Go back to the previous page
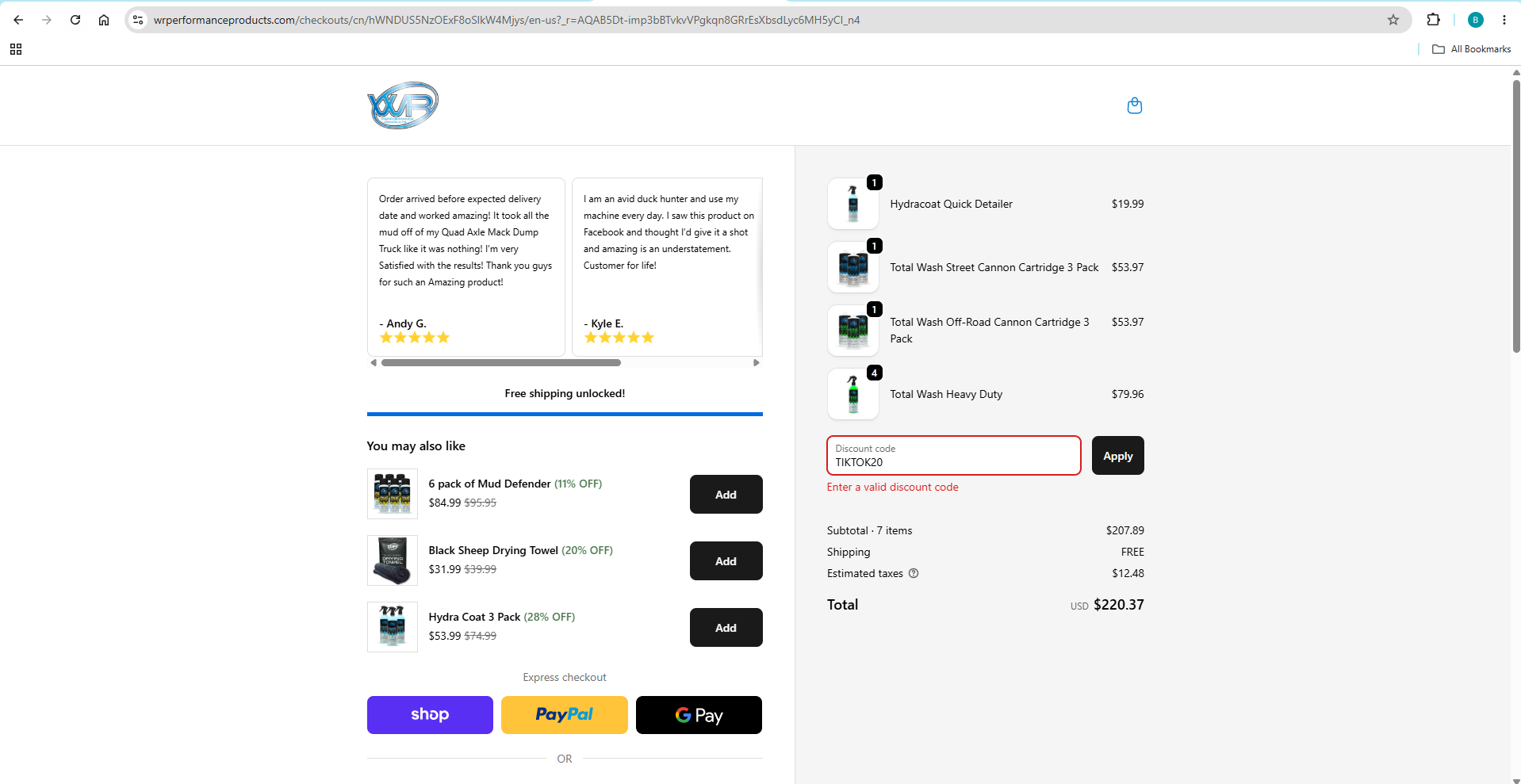Screen dimensions: 1521x784 (18, 20)
